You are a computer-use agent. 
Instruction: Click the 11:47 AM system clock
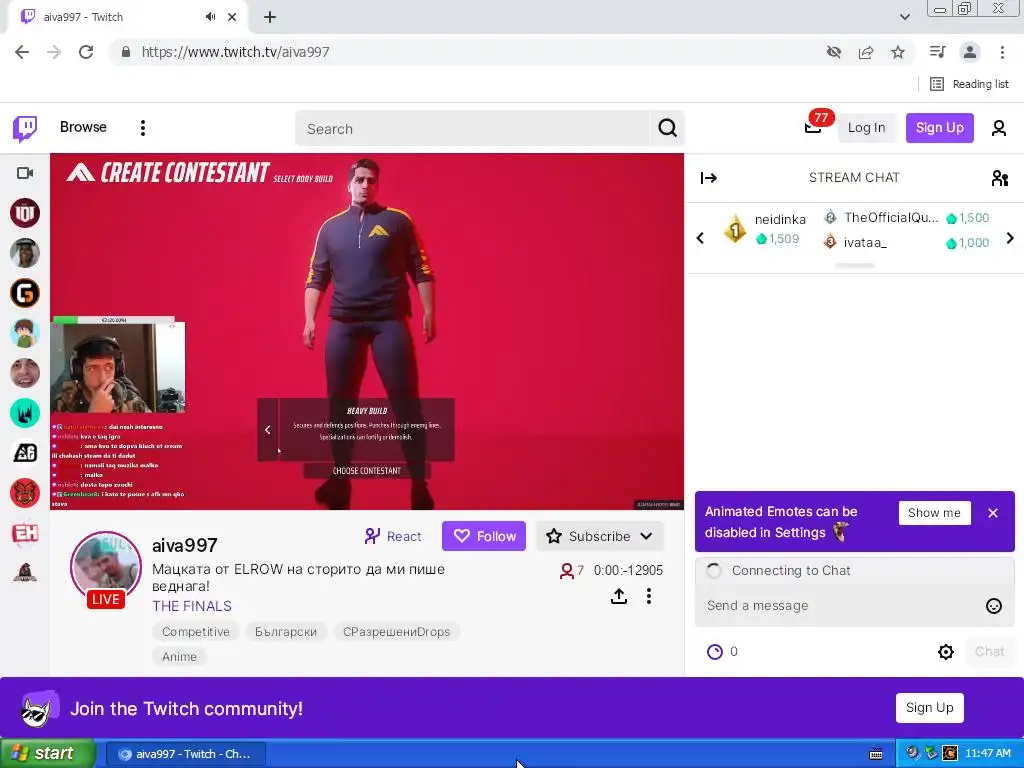point(987,754)
